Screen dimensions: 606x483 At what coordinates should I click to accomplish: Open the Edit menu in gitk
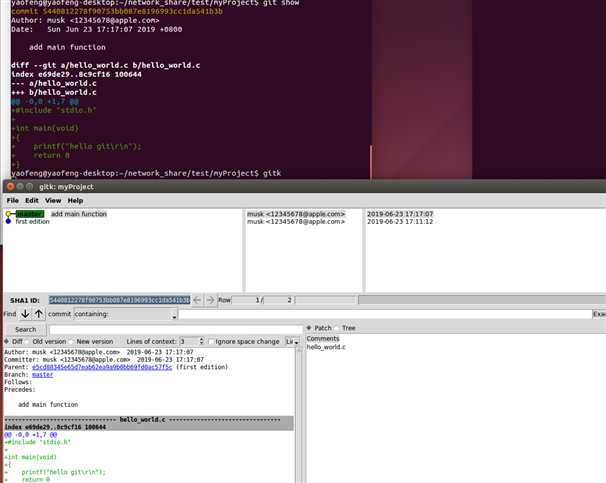click(x=32, y=201)
